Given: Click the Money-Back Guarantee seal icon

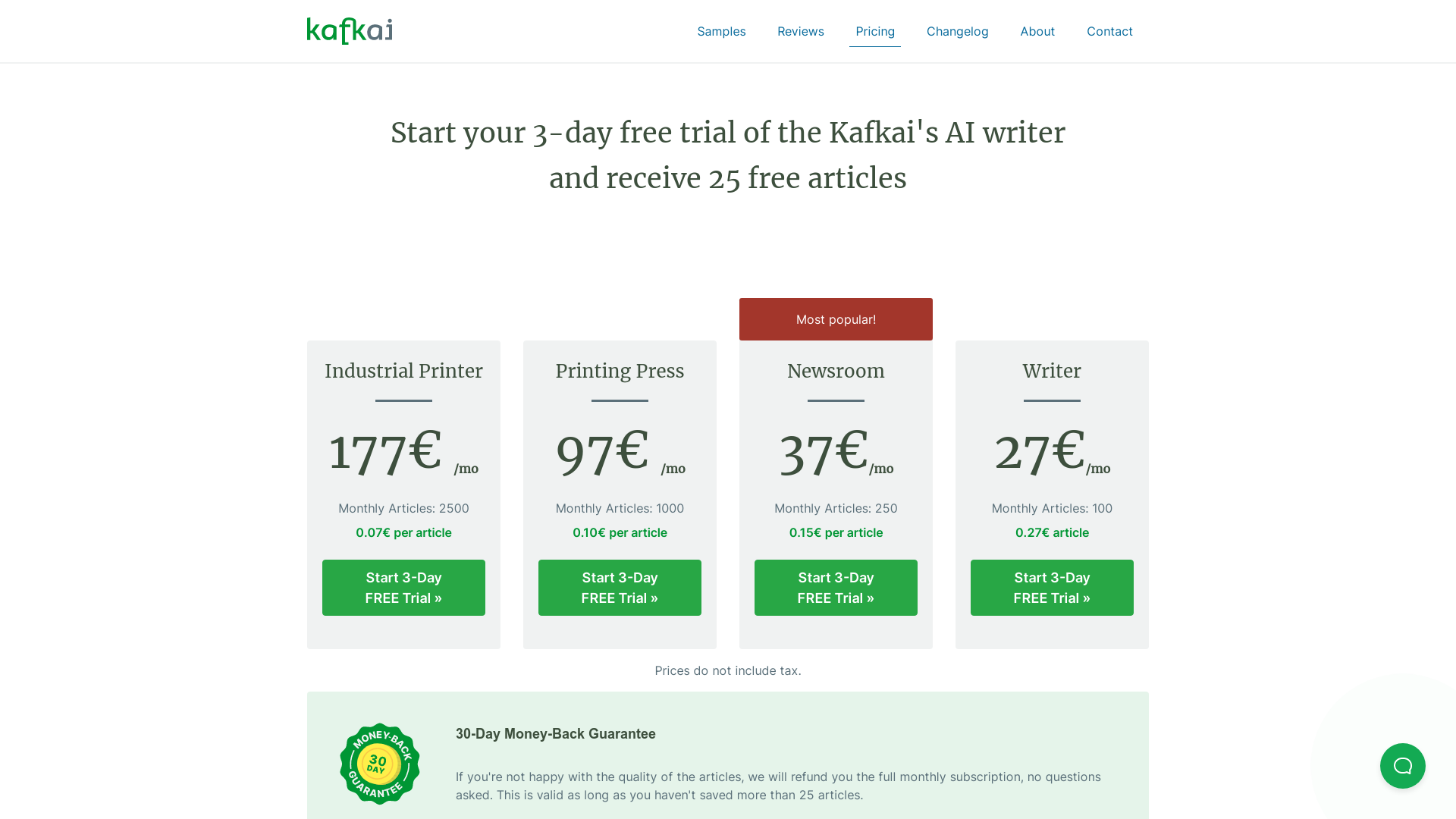Looking at the screenshot, I should (380, 763).
